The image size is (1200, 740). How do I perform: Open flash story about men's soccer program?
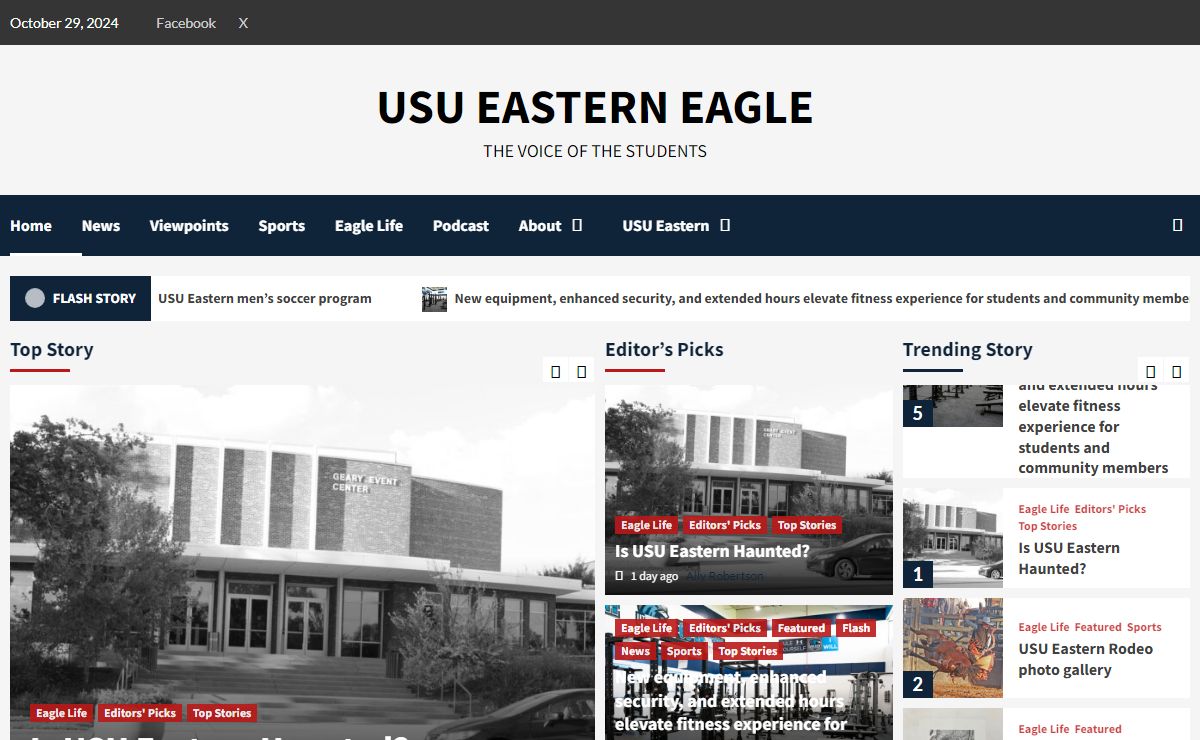[265, 298]
